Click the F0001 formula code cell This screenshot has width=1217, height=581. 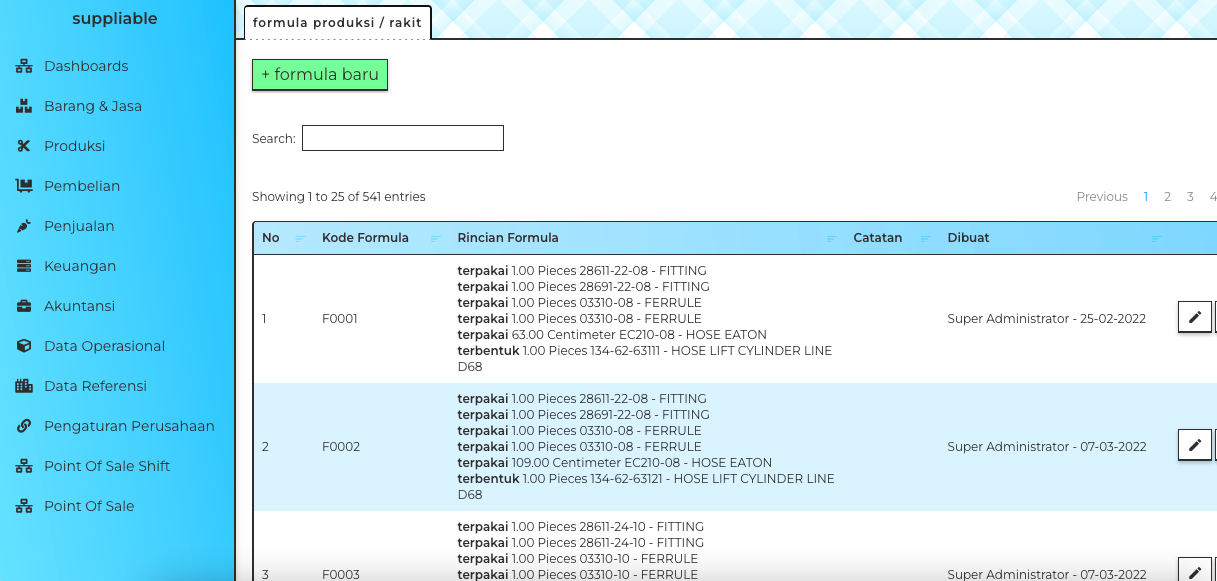click(340, 319)
